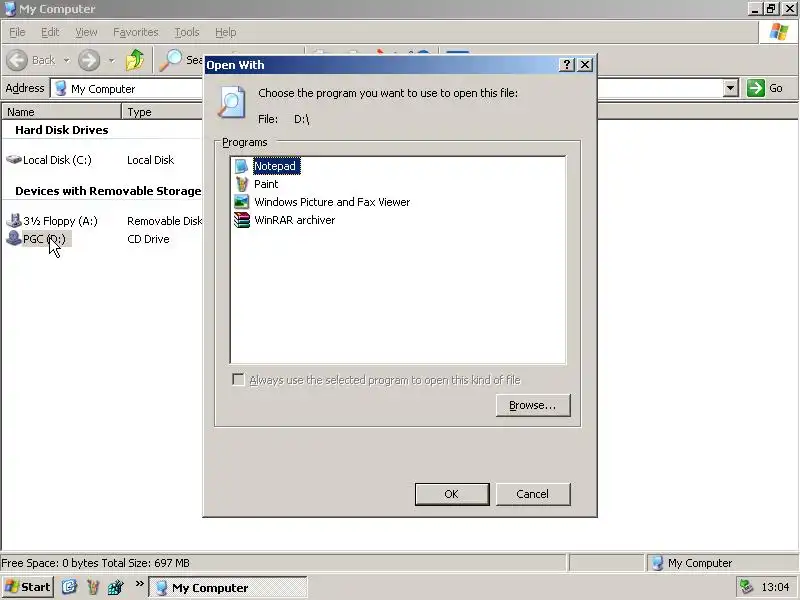800x600 pixels.
Task: Click My Computer taskbar button
Action: click(x=228, y=587)
